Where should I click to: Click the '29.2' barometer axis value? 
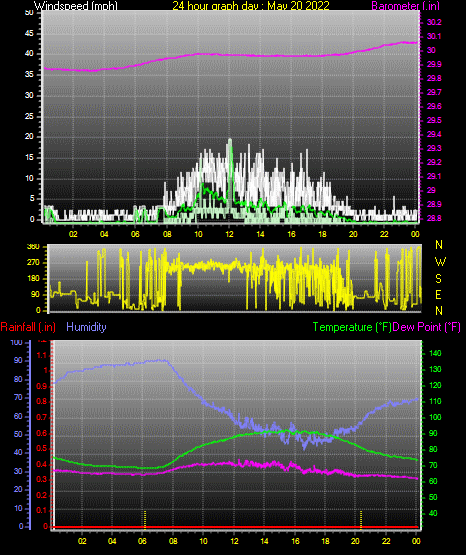[434, 162]
